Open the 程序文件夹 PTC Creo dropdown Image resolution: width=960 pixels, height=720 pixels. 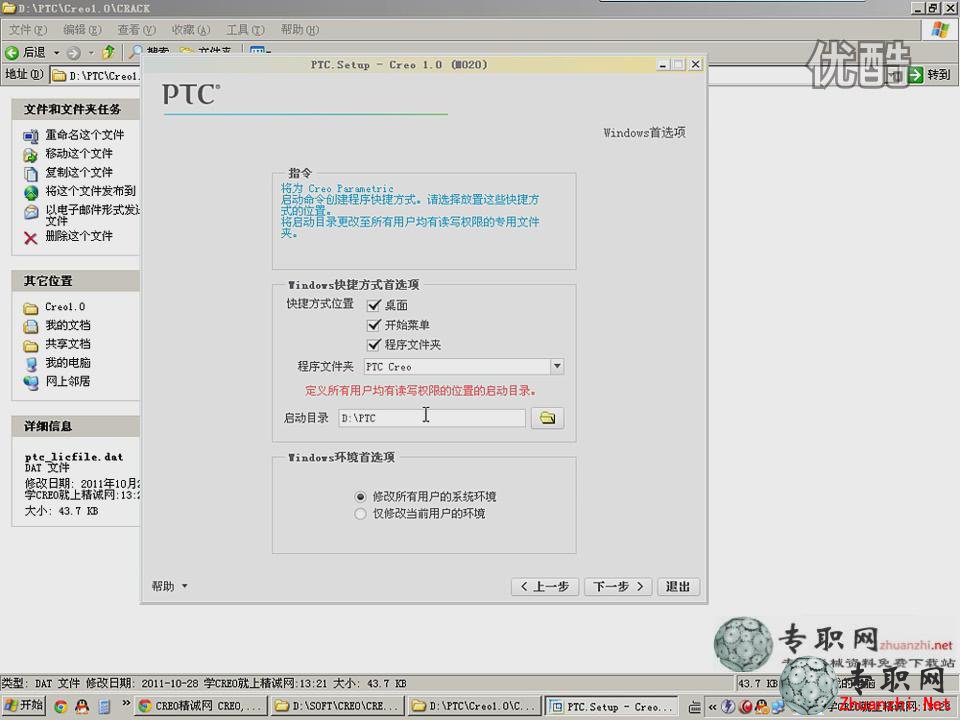557,366
